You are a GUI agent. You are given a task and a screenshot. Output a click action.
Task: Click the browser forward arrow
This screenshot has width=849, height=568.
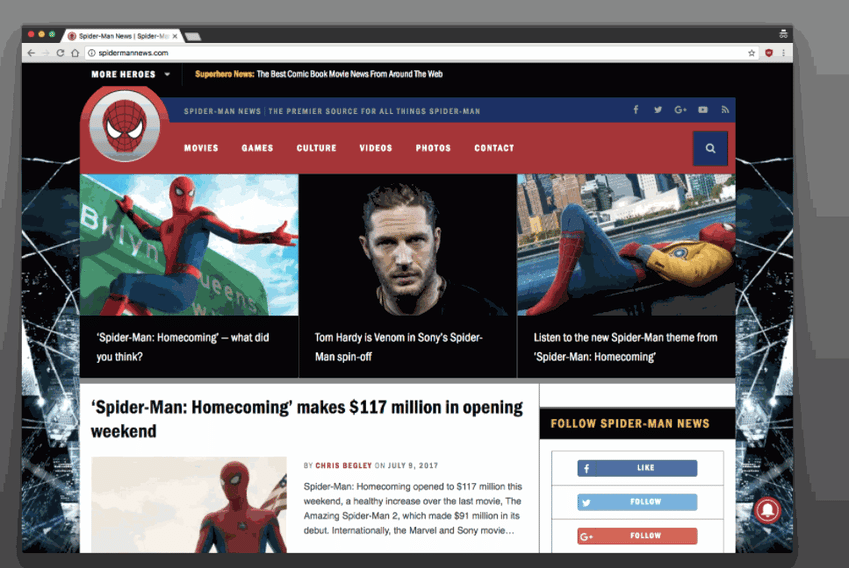point(45,53)
